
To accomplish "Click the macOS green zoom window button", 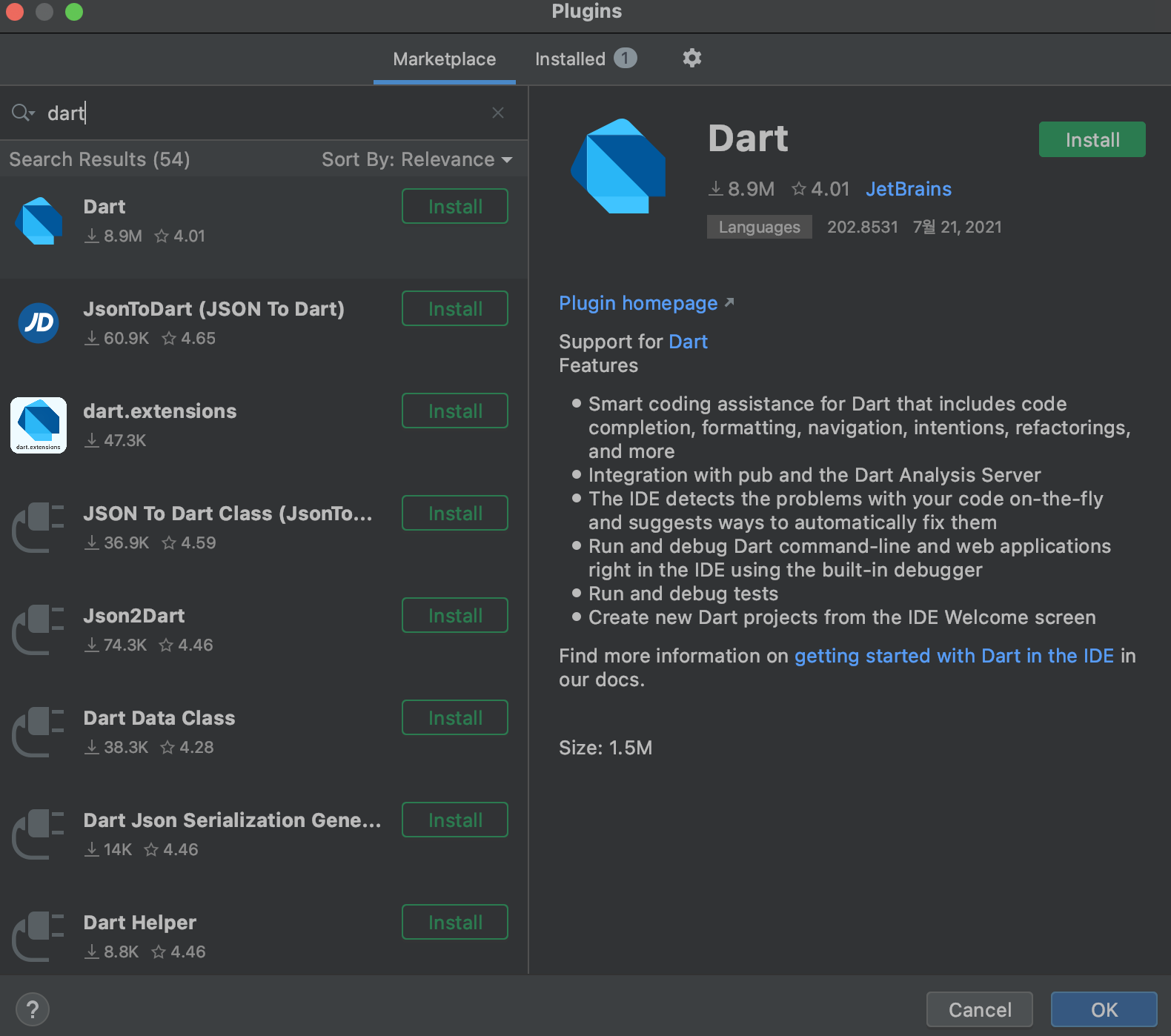I will click(74, 12).
